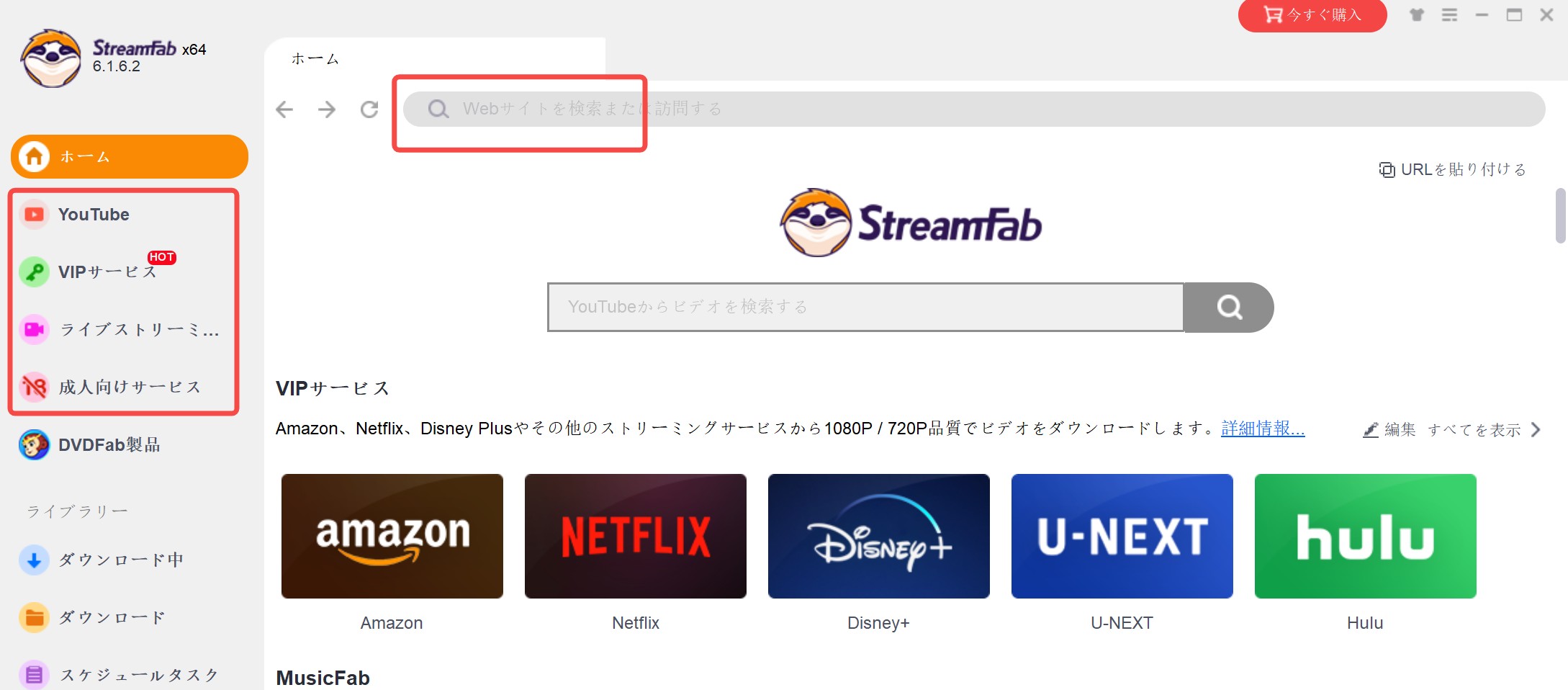Screen dimensions: 1568x690
Task: Go back with the left arrow
Action: (285, 109)
